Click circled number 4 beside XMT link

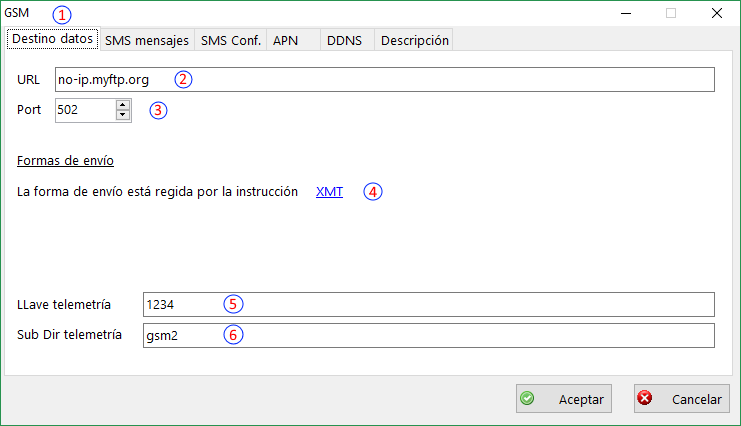(x=372, y=192)
